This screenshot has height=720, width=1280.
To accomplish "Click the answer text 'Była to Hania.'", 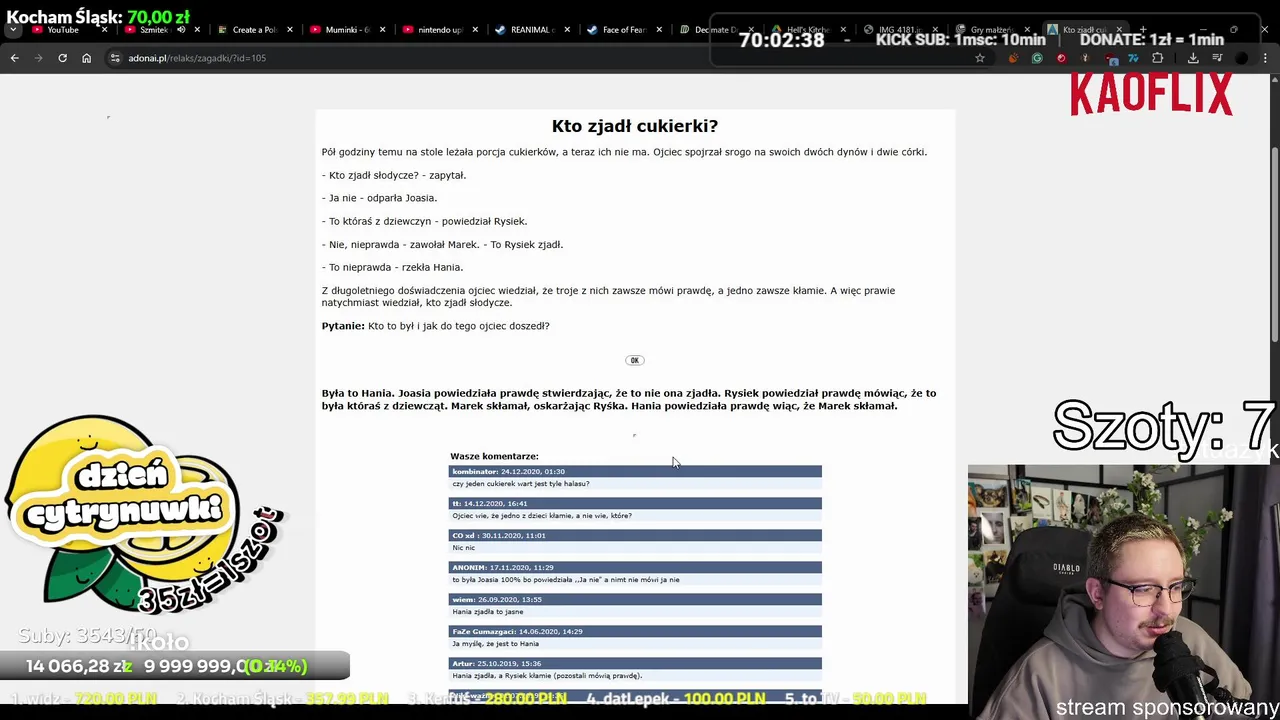I will click(x=358, y=393).
